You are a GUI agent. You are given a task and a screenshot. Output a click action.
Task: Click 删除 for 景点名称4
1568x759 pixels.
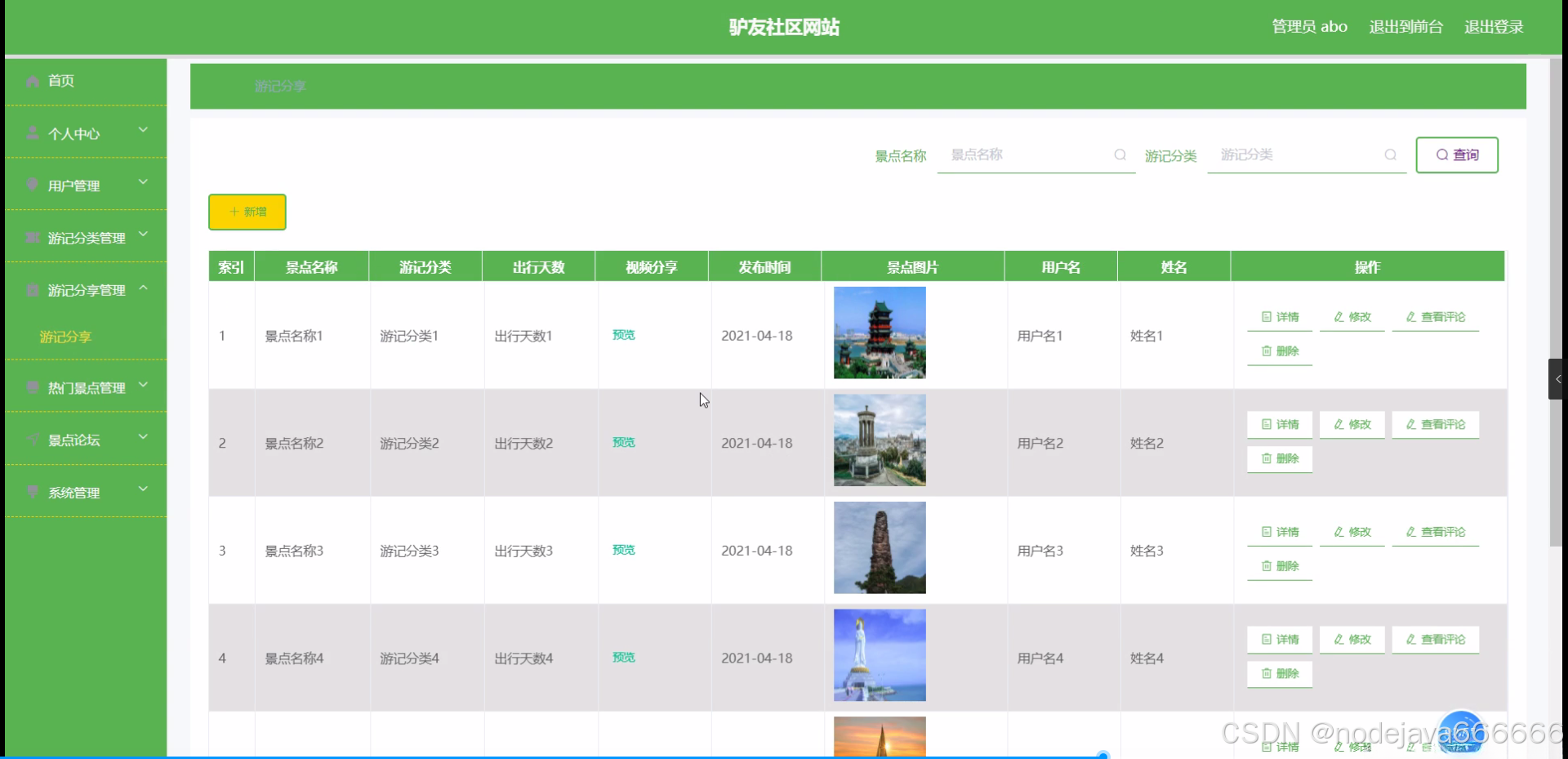click(x=1280, y=674)
